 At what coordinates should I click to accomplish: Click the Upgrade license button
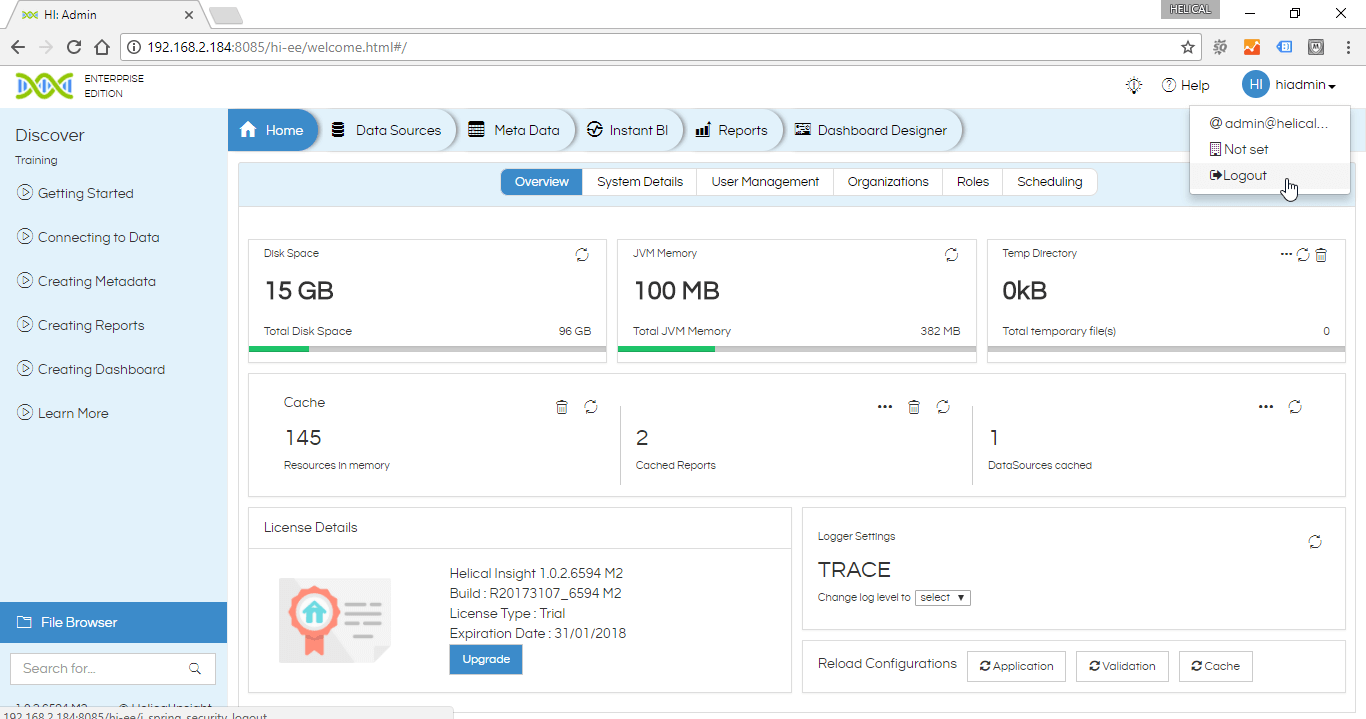coord(486,660)
